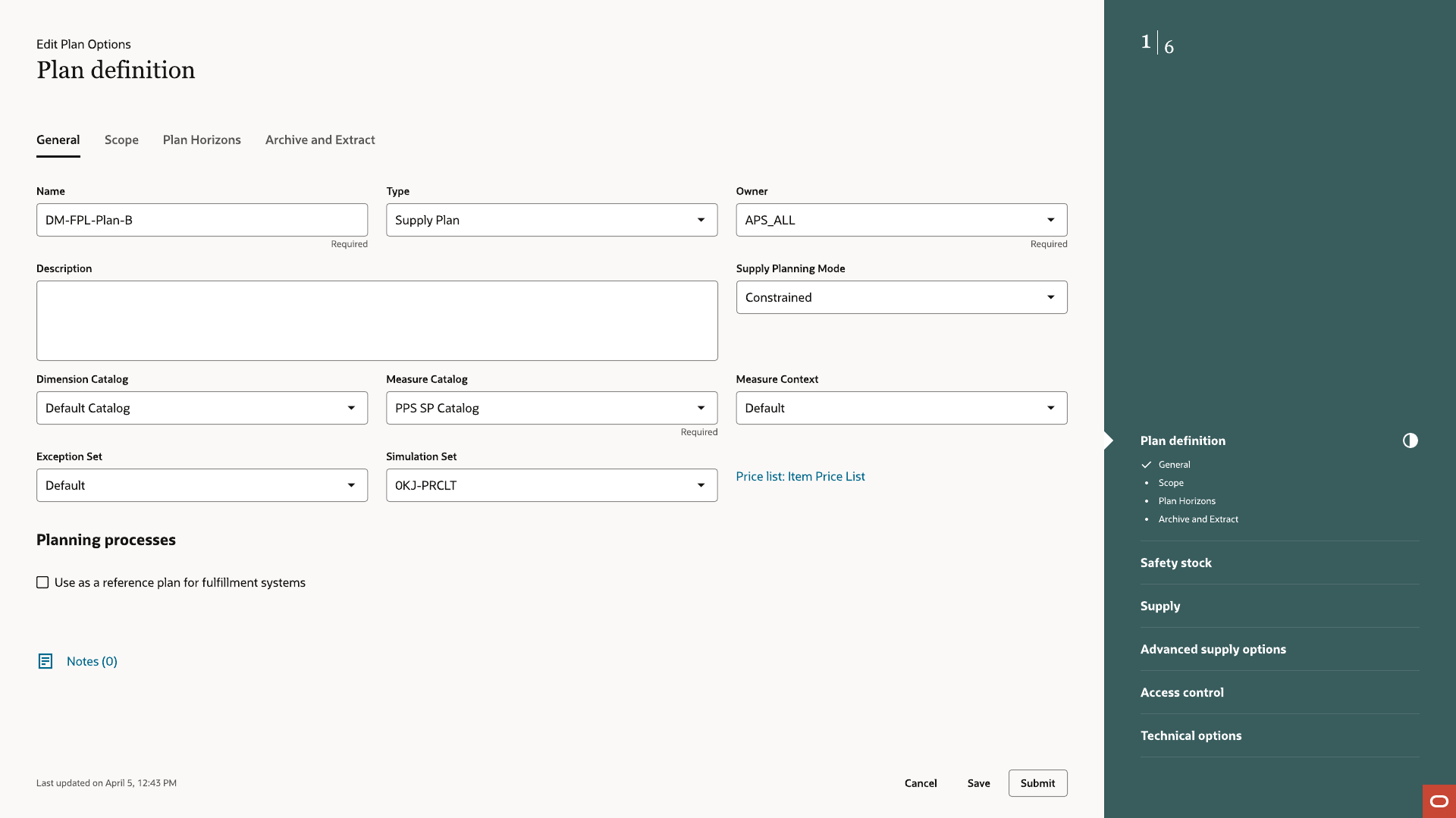
Task: Click the Save button
Action: point(978,783)
